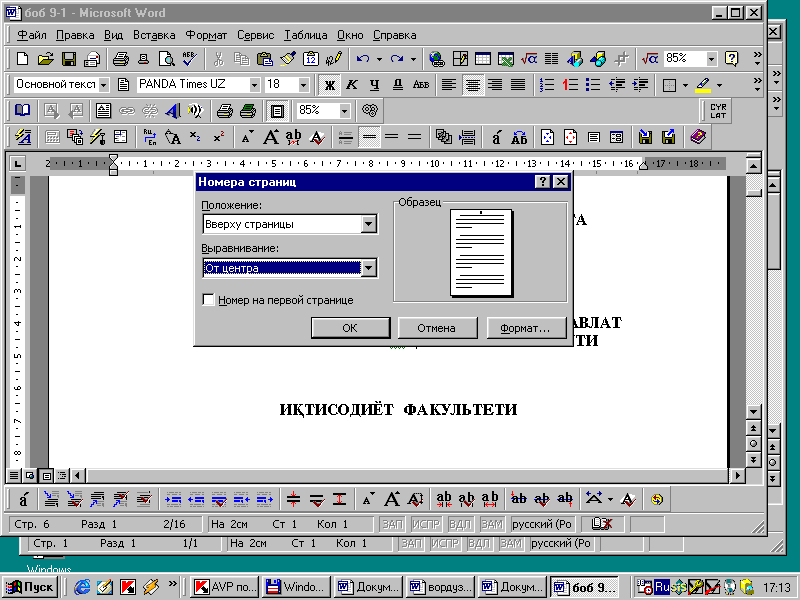Expand the Undo history dropdown arrow

tap(379, 59)
